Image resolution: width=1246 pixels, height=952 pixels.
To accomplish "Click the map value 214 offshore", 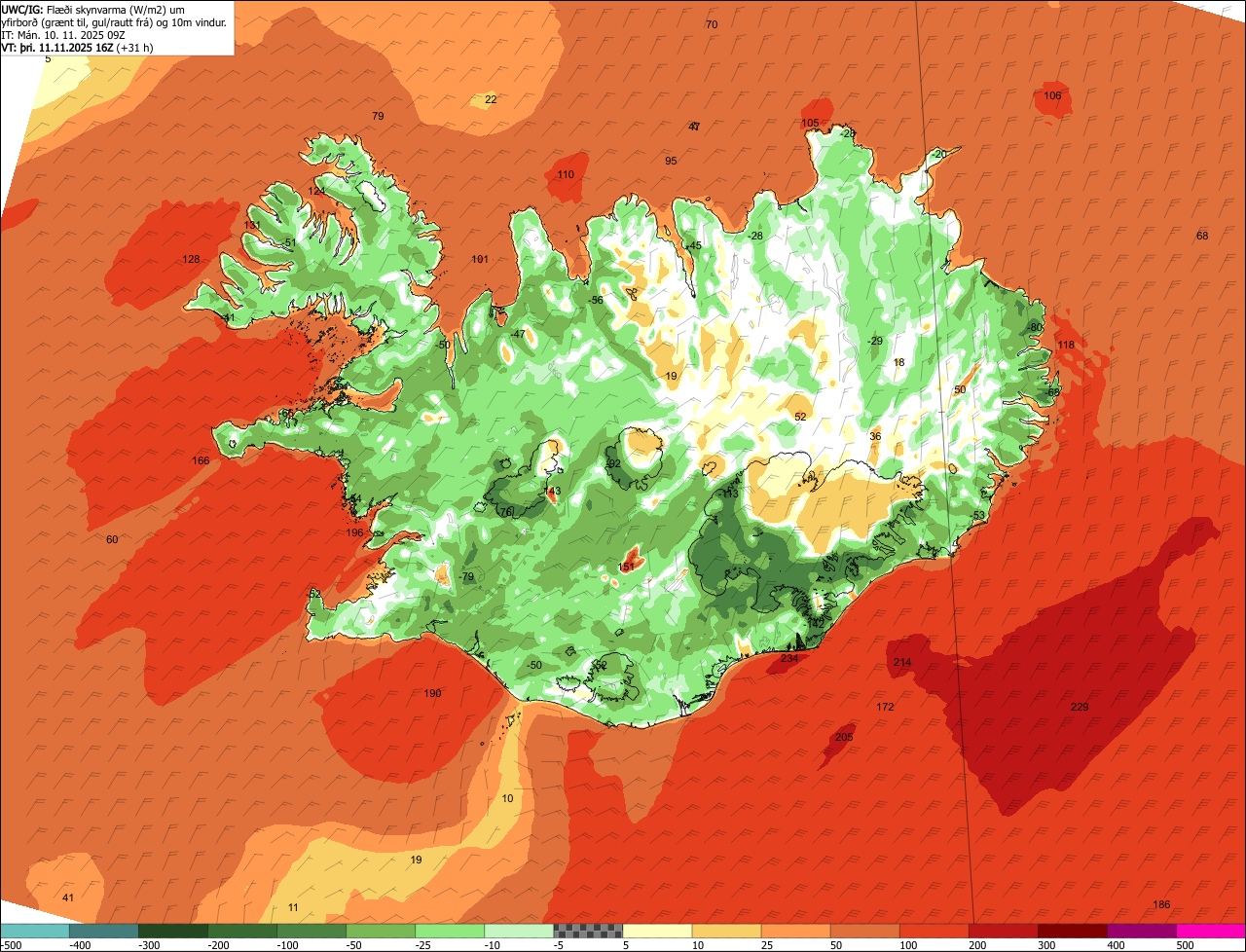I will coord(902,662).
